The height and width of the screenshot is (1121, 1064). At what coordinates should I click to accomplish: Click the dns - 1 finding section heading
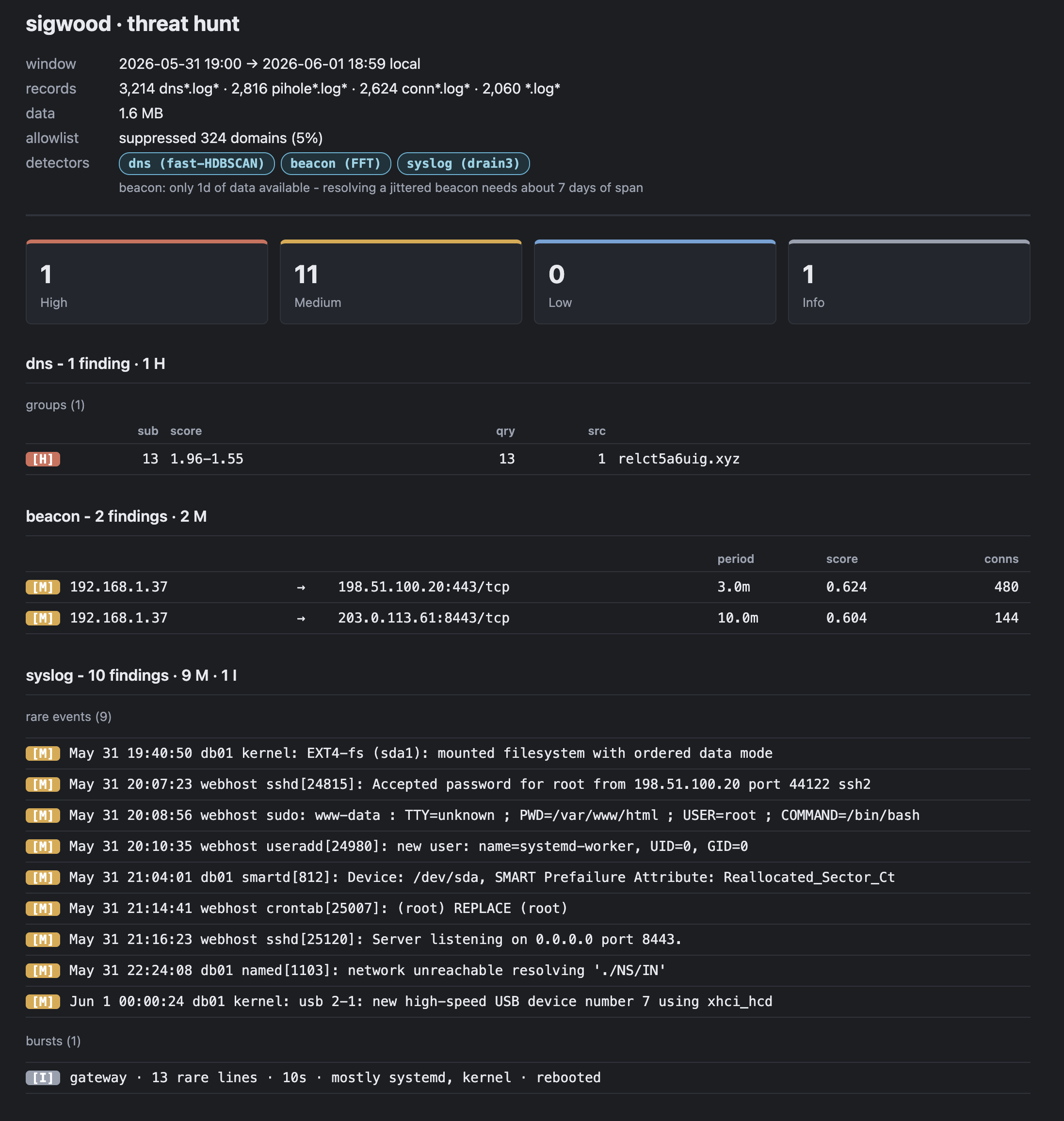(95, 364)
